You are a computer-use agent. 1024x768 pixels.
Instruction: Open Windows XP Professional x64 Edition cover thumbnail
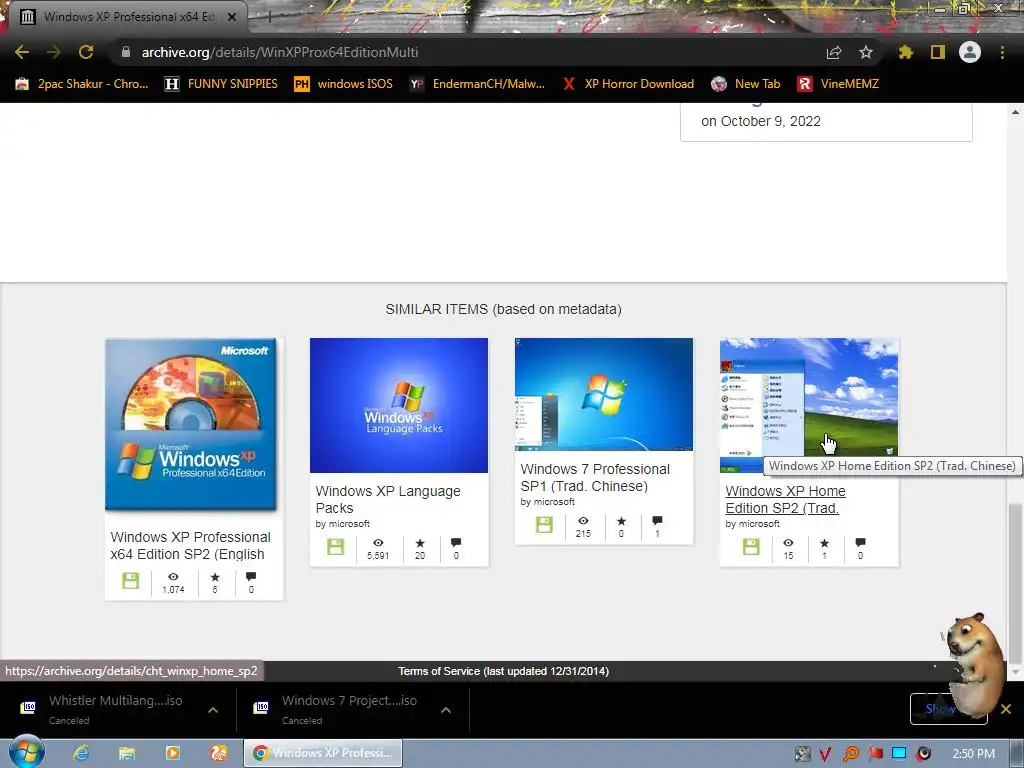coord(191,424)
